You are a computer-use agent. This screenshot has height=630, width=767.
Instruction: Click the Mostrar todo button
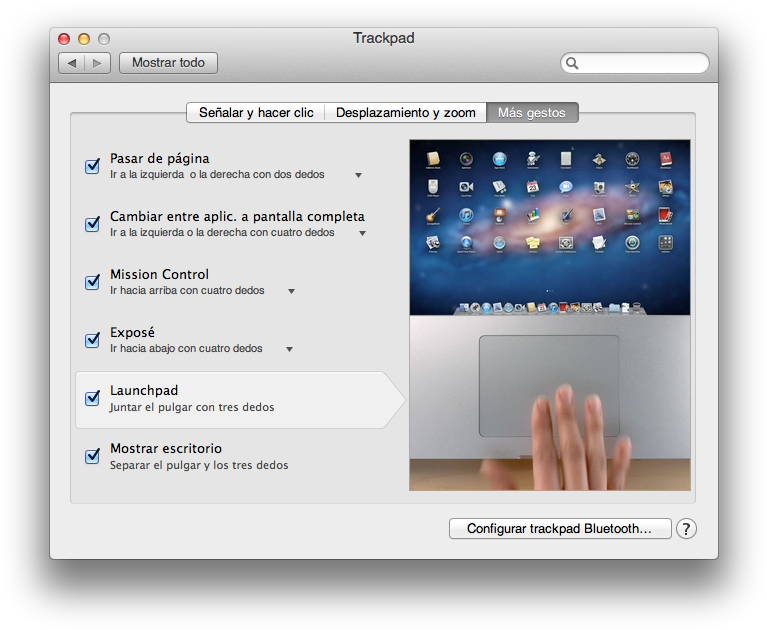click(168, 63)
